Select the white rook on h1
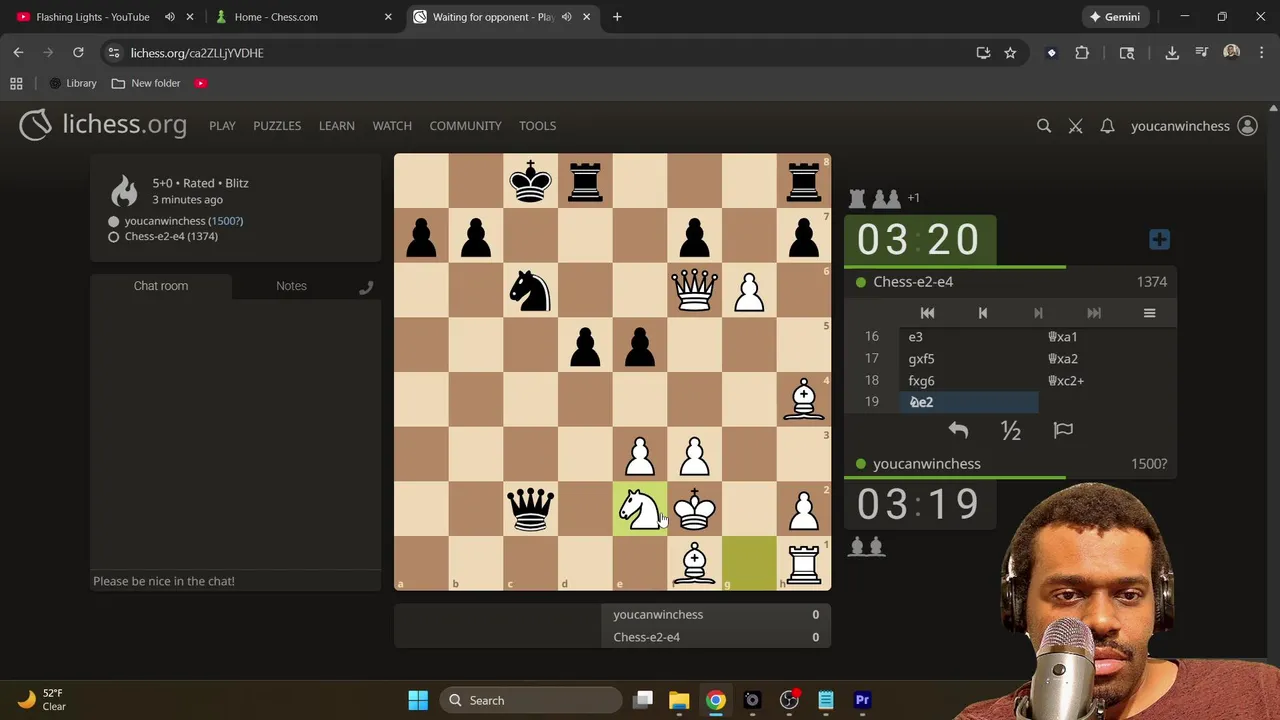Screen dimensions: 1280x720 pos(803,564)
